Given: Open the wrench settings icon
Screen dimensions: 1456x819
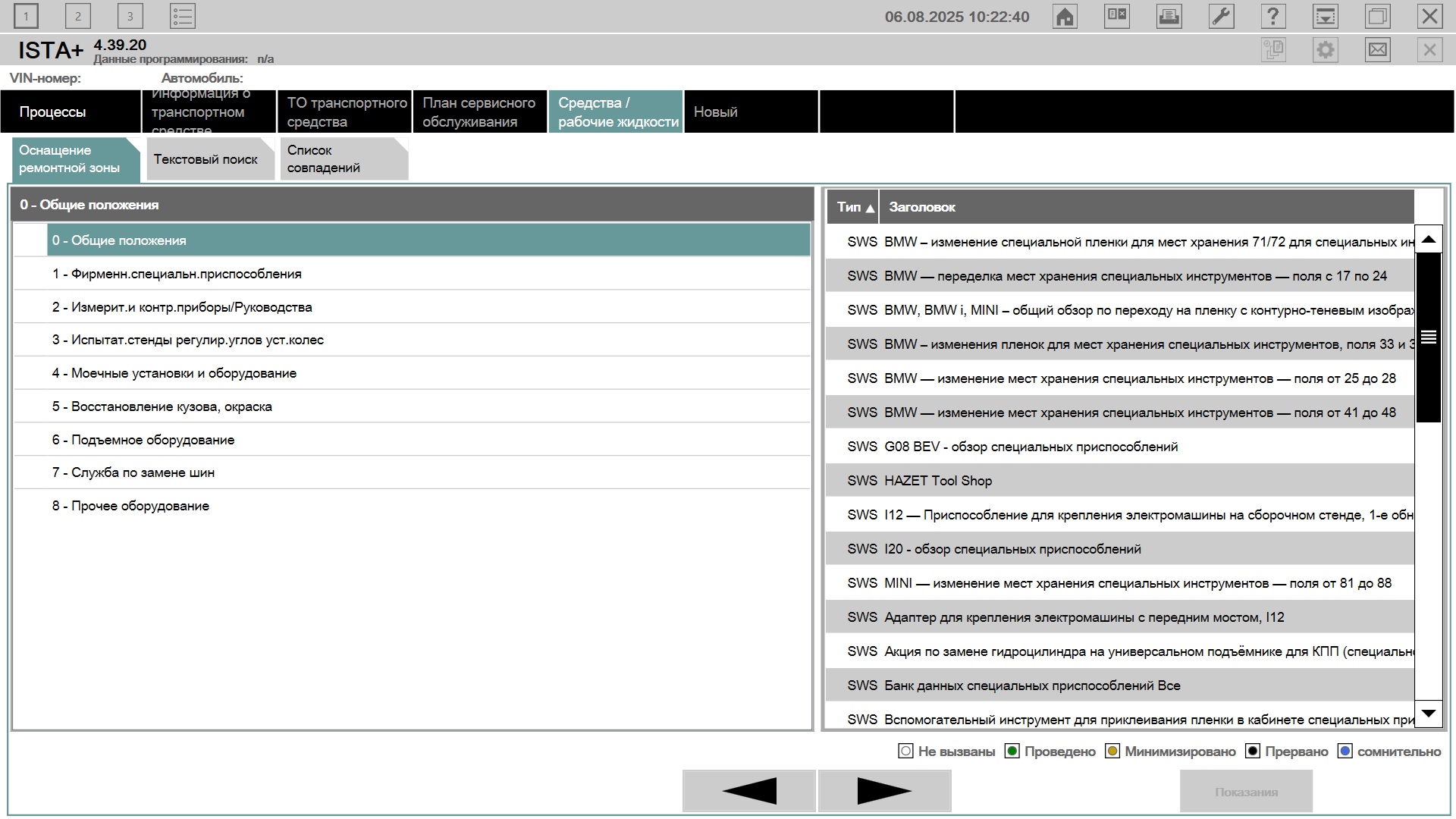Looking at the screenshot, I should point(1221,16).
